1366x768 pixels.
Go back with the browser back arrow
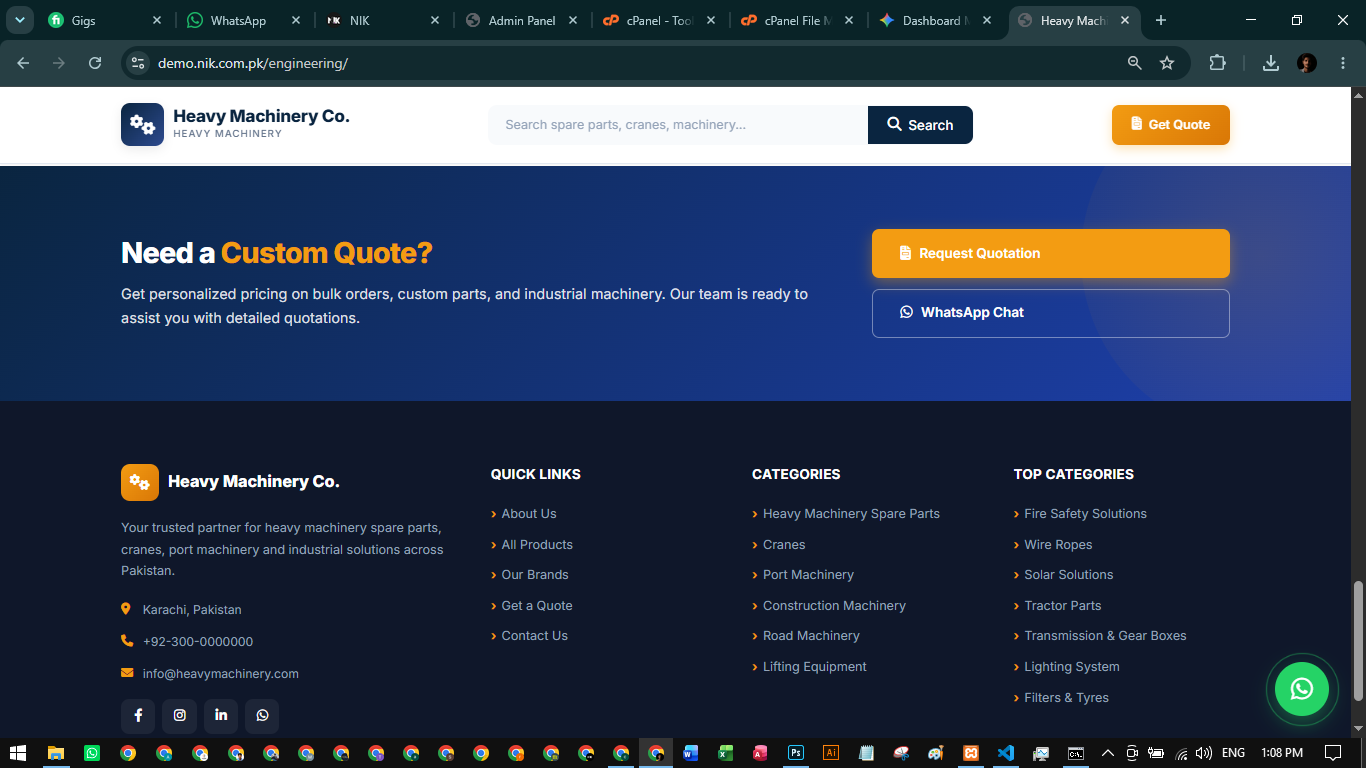point(23,63)
